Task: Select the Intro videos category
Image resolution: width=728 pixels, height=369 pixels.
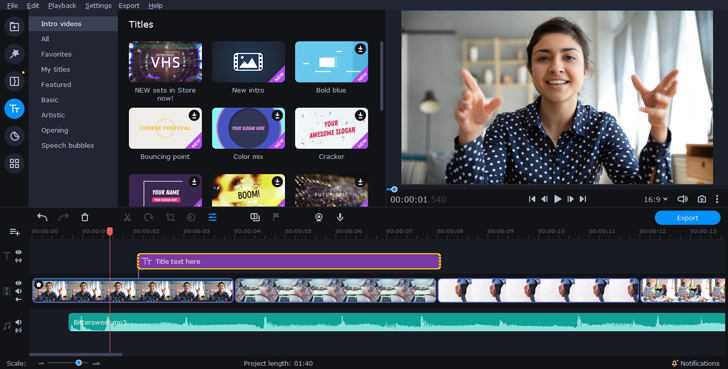Action: point(73,24)
